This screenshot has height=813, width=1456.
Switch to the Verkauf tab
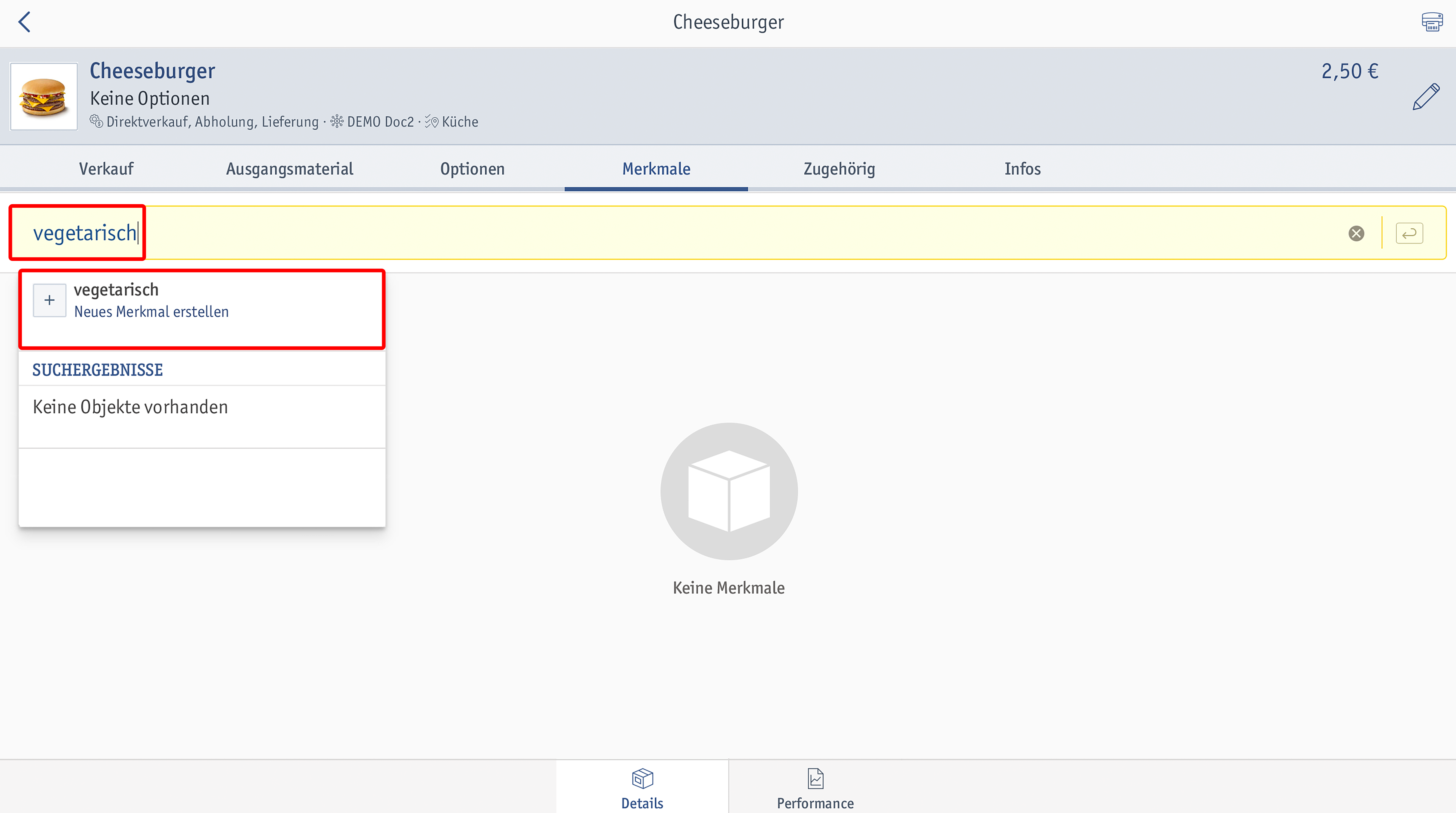(106, 169)
